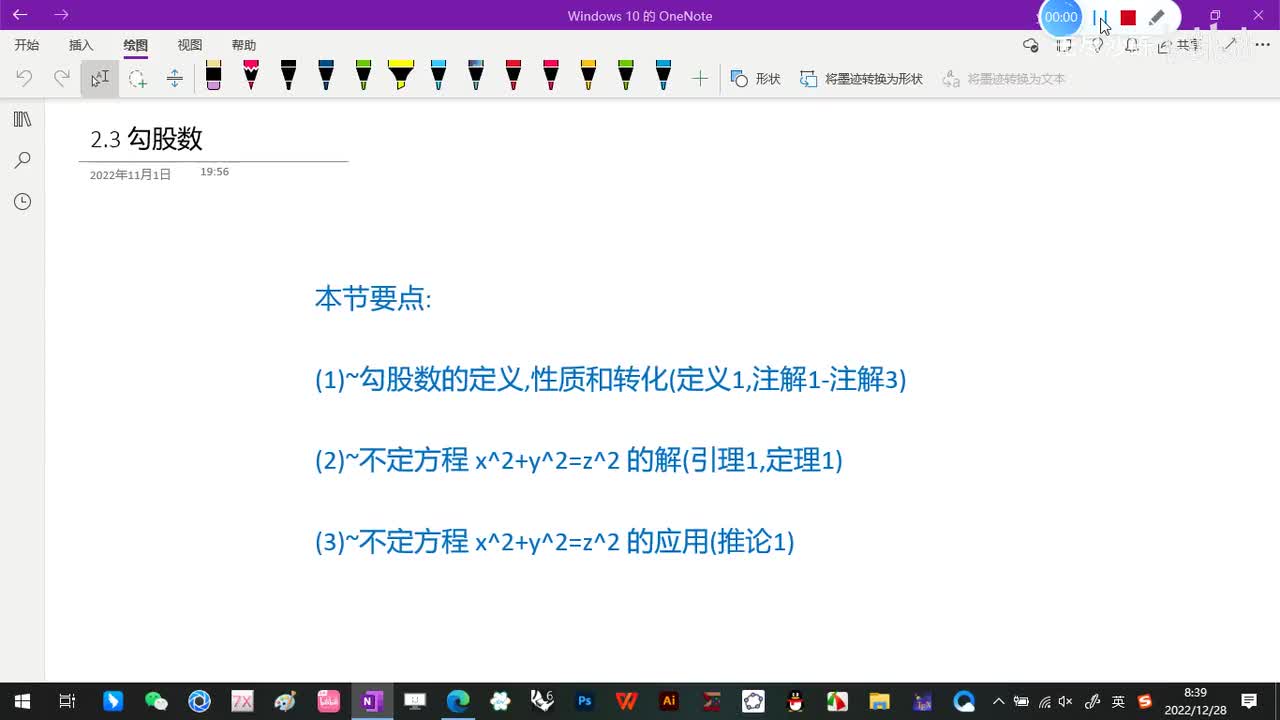This screenshot has width=1280, height=720.
Task: Stop recording with the red square
Action: click(1128, 17)
